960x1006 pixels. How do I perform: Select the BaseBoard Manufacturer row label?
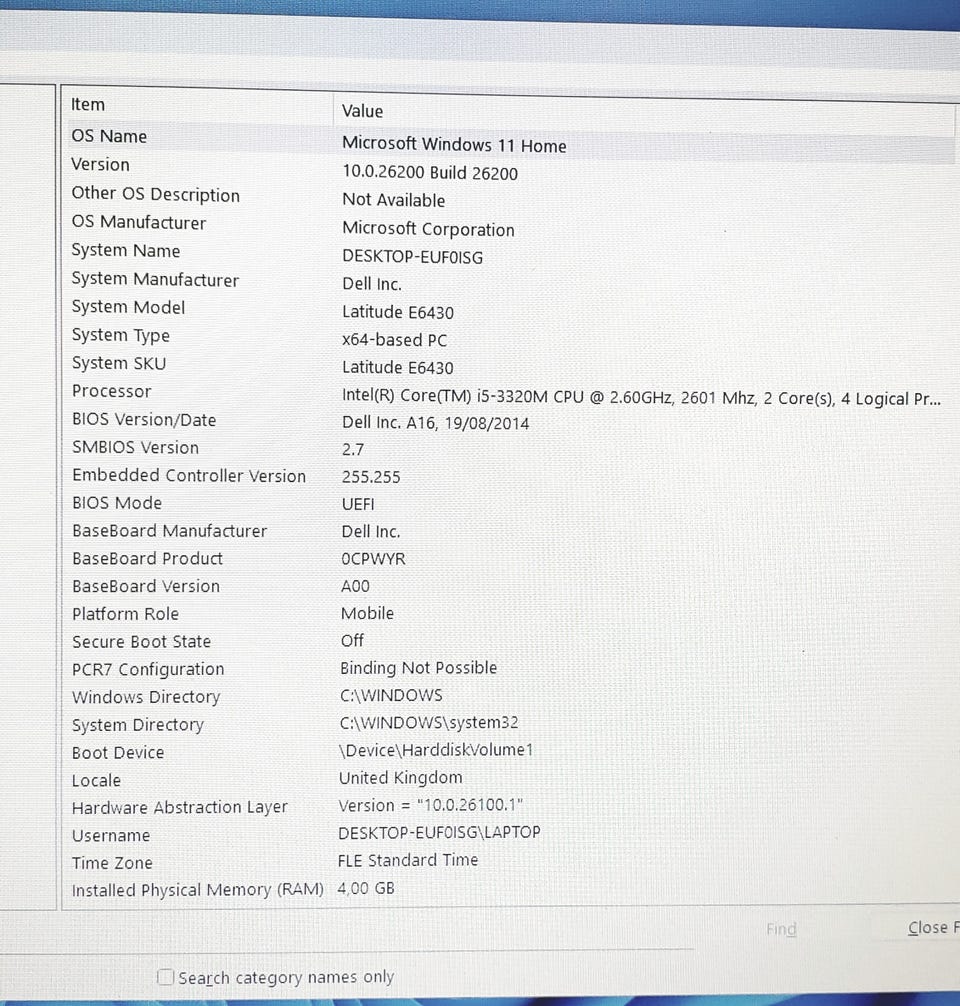tap(169, 531)
